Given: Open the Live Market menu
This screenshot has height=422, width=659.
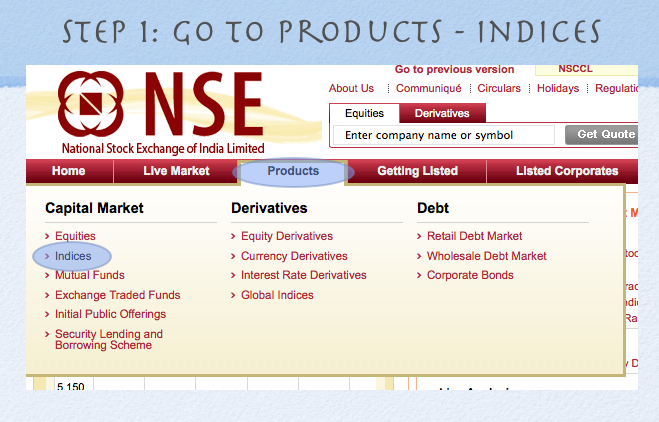Looking at the screenshot, I should click(x=176, y=171).
